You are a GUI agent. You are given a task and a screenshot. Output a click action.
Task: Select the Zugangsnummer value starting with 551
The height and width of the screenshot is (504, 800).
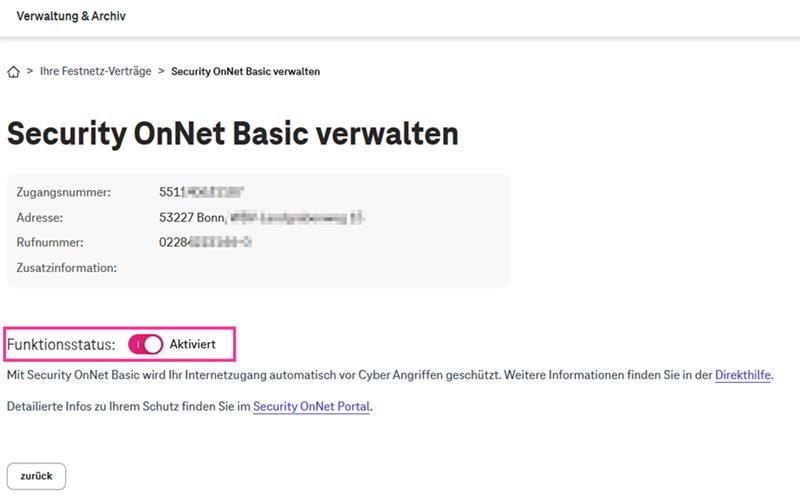[203, 191]
